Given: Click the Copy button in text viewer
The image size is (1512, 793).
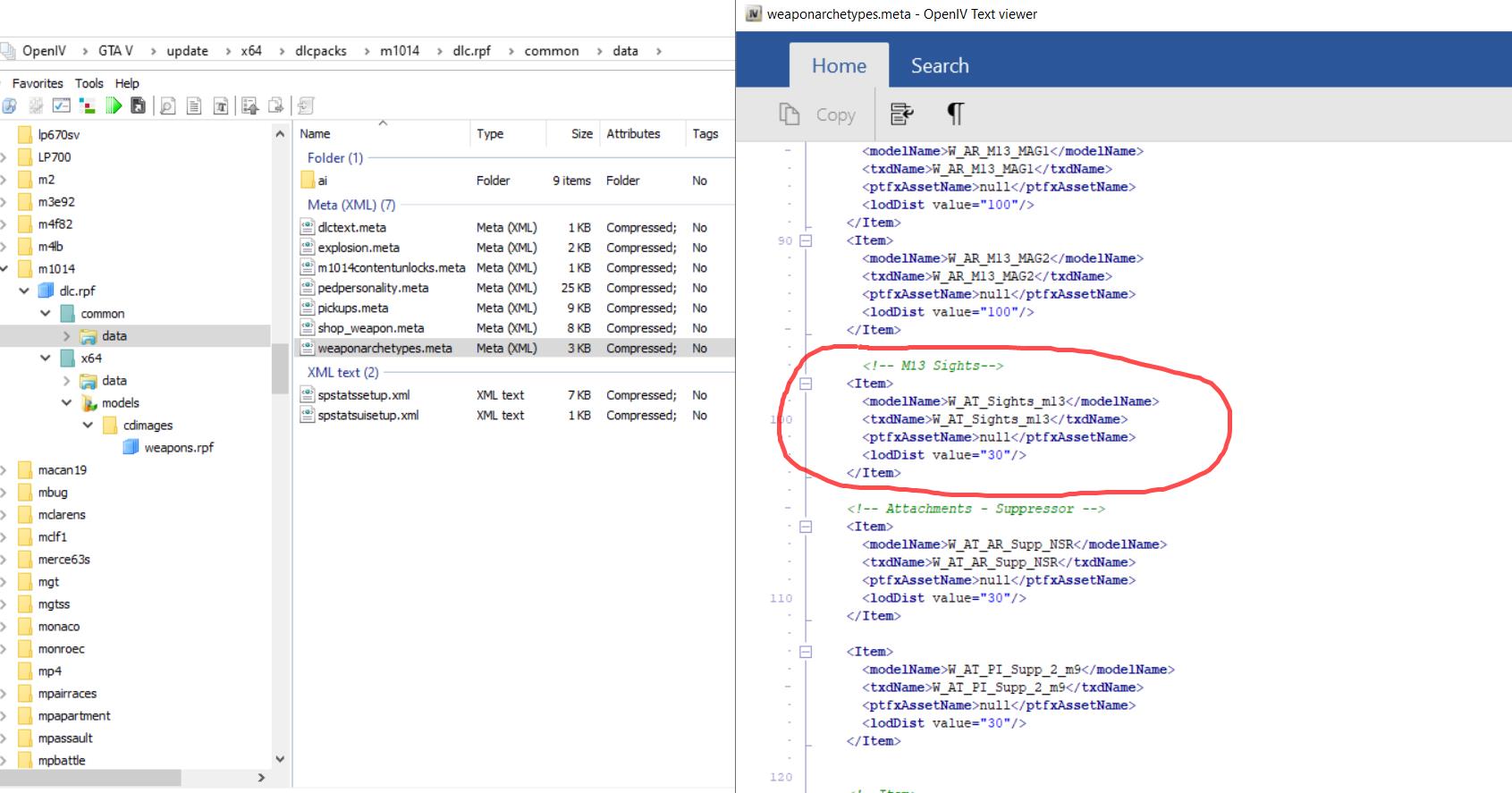Looking at the screenshot, I should pyautogui.click(x=818, y=114).
